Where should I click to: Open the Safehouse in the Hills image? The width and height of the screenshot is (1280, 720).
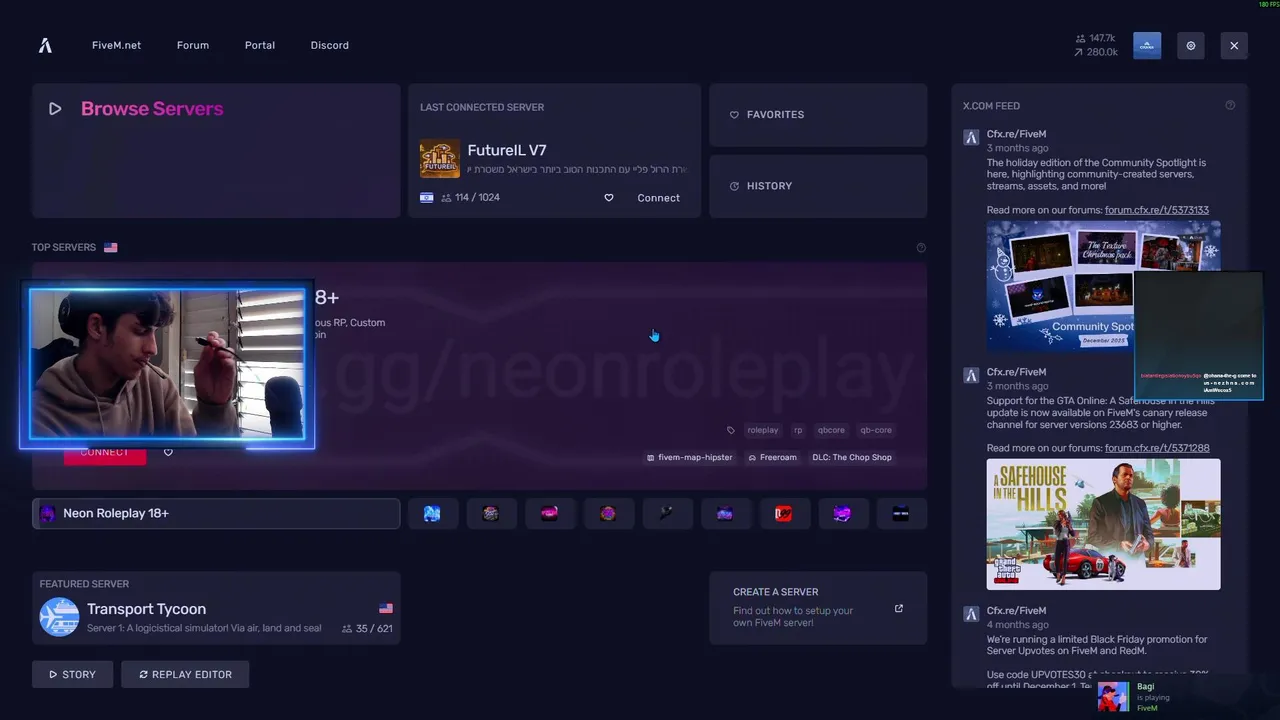(x=1103, y=524)
